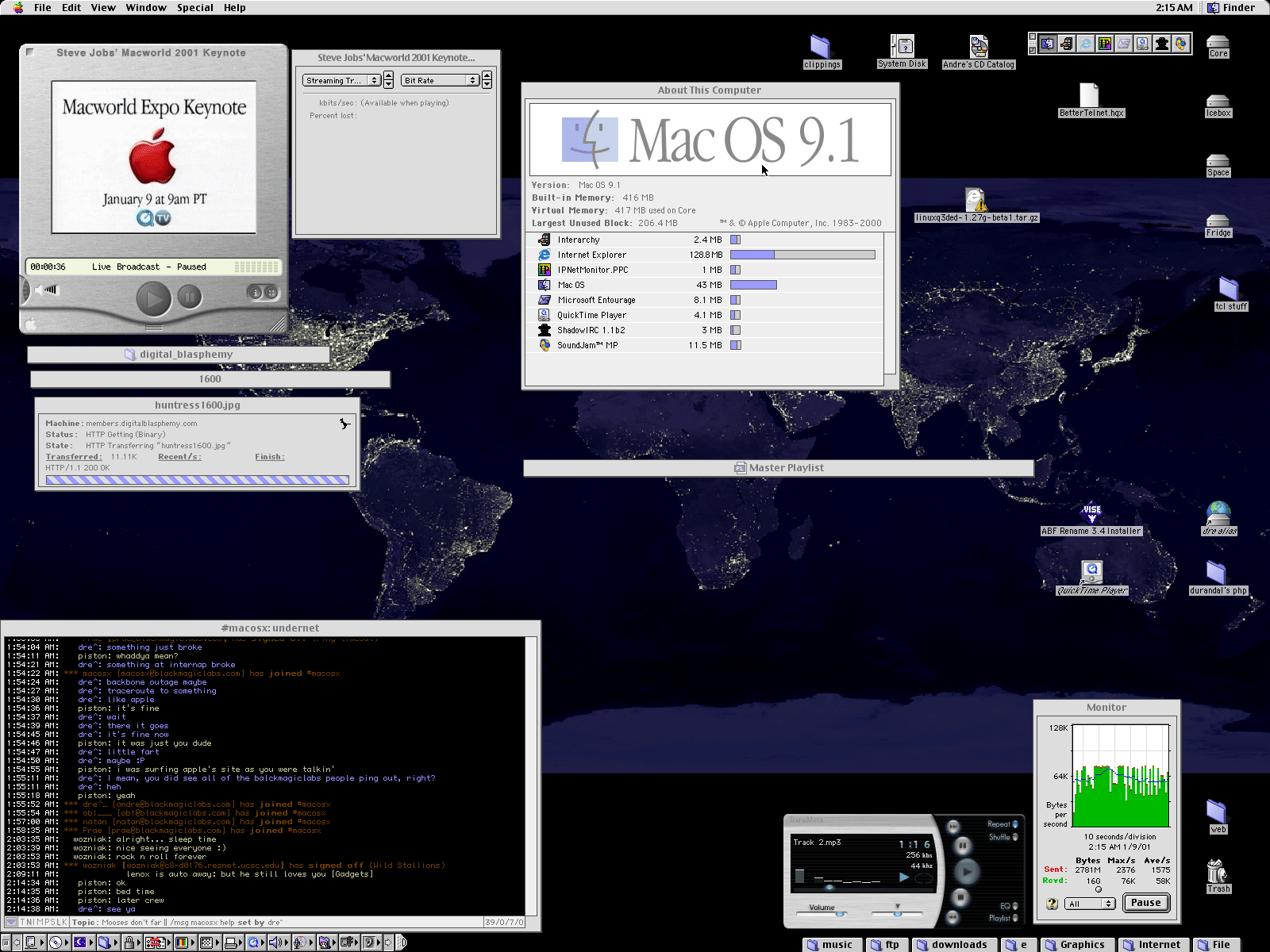Open the Streaming Tr... dropdown menu

[x=343, y=80]
